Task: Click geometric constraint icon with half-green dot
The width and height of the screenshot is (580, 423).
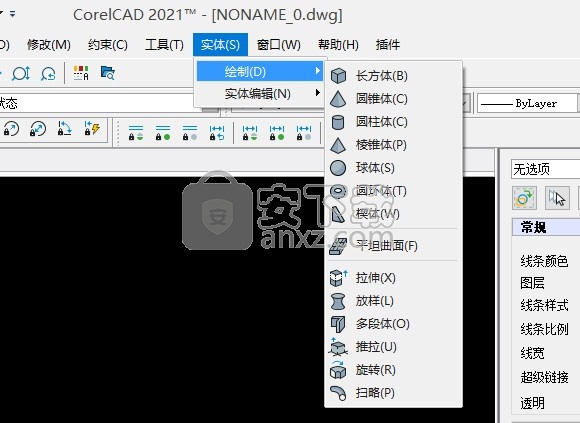Action: [x=136, y=133]
